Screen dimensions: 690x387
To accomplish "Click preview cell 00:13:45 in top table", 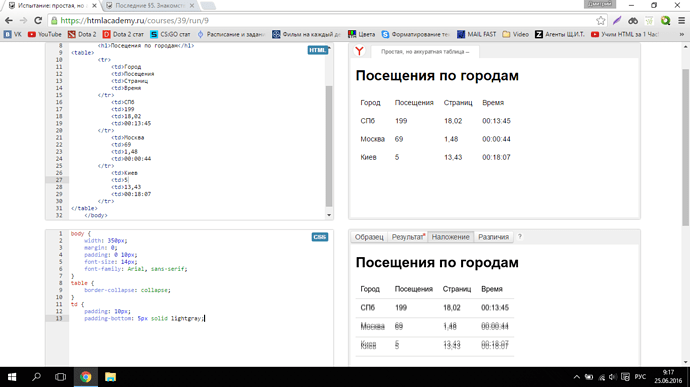I will 496,121.
